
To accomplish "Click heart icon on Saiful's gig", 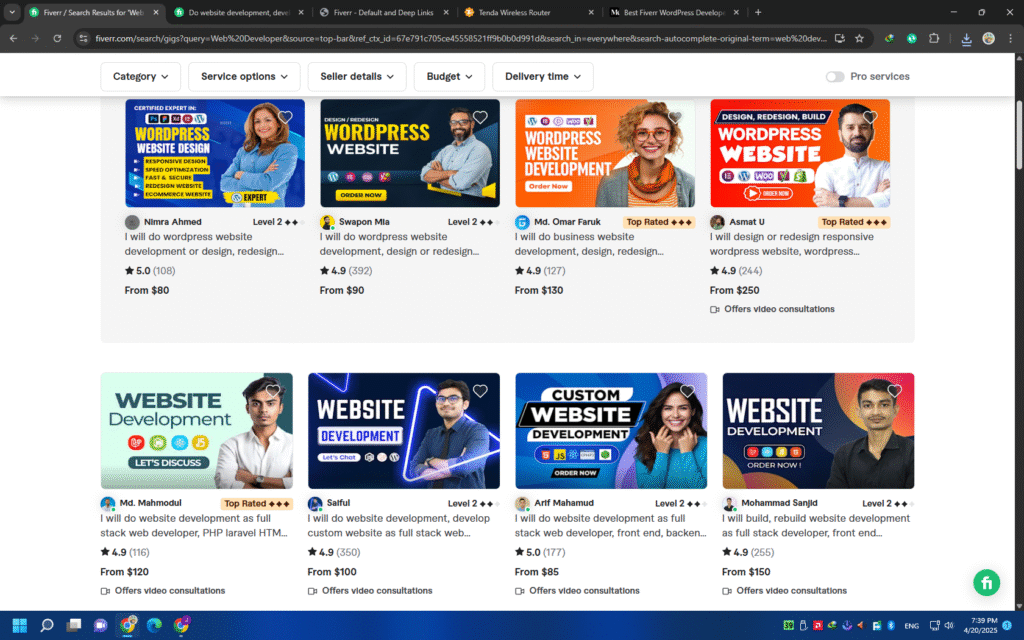I will [480, 391].
